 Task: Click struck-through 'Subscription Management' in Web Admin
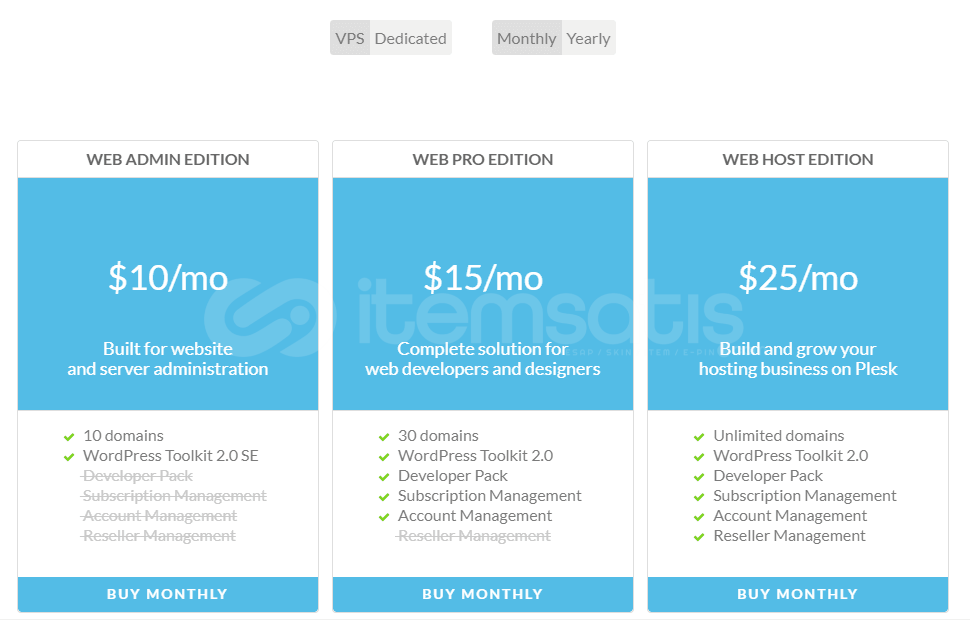(x=174, y=496)
